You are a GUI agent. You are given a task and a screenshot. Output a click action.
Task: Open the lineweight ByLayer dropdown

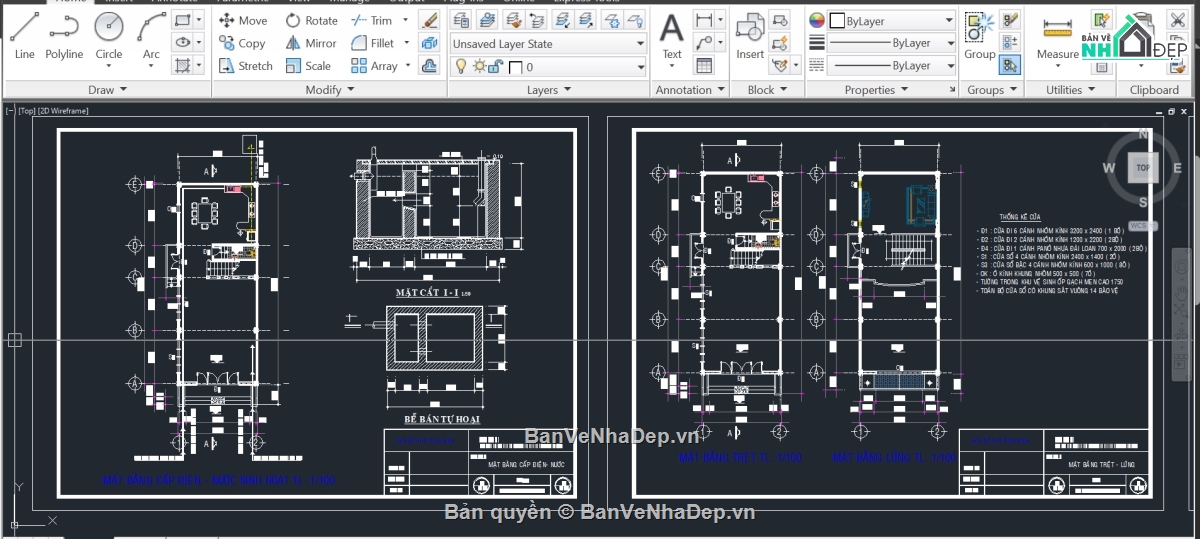891,43
